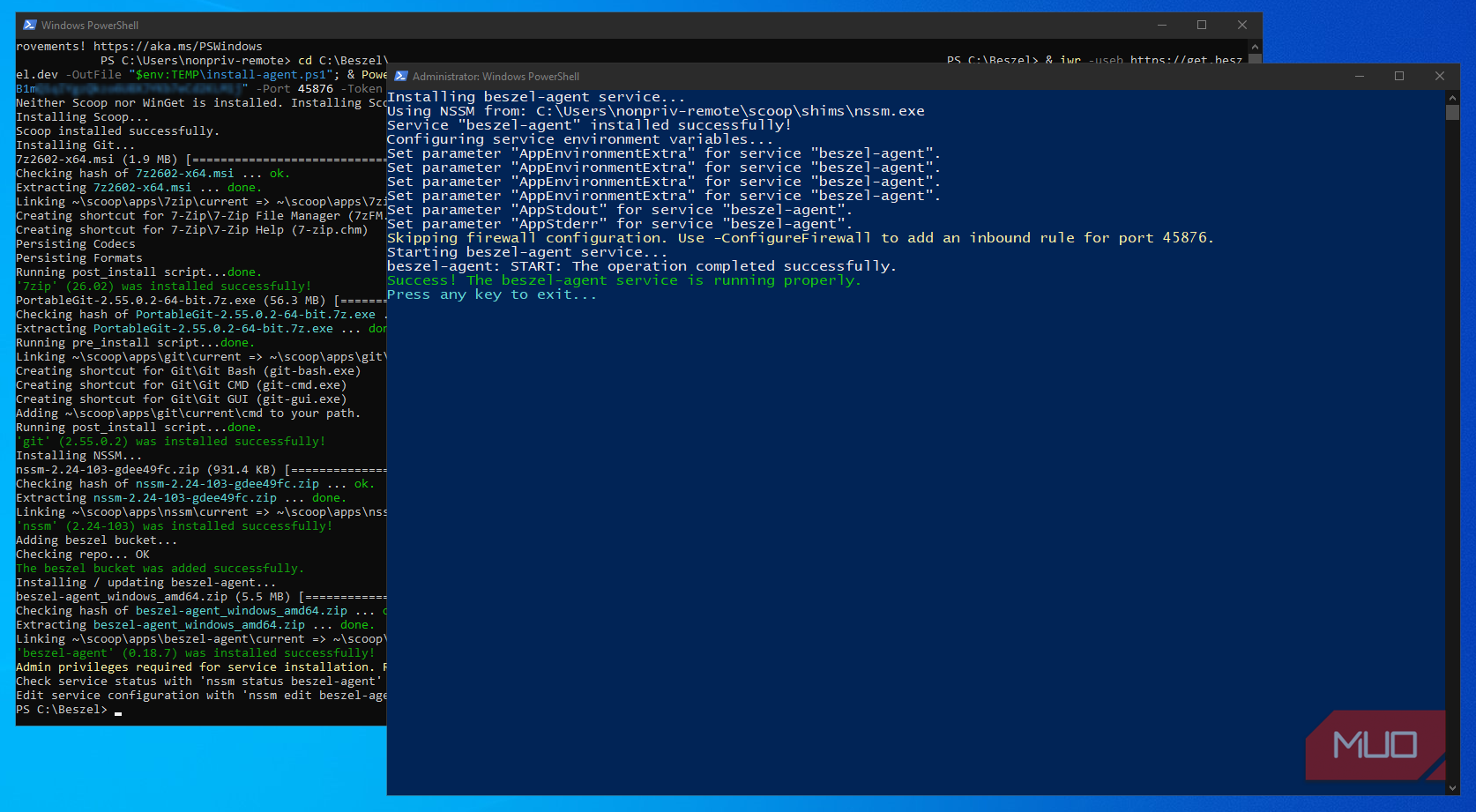The image size is (1476, 812).
Task: Click 'Persisting Formats' line
Action: (79, 258)
